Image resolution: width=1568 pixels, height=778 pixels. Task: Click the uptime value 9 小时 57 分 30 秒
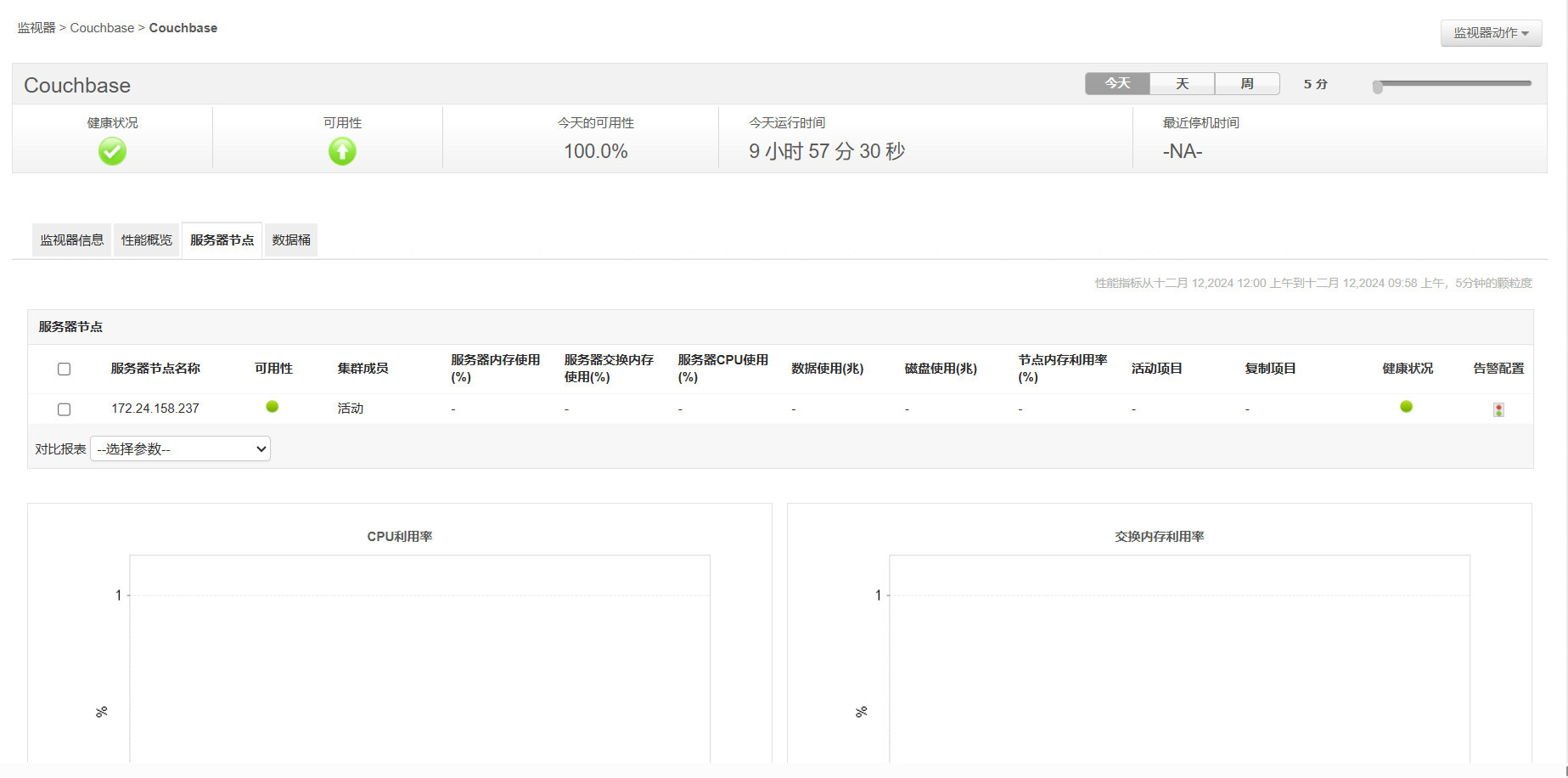pos(827,151)
